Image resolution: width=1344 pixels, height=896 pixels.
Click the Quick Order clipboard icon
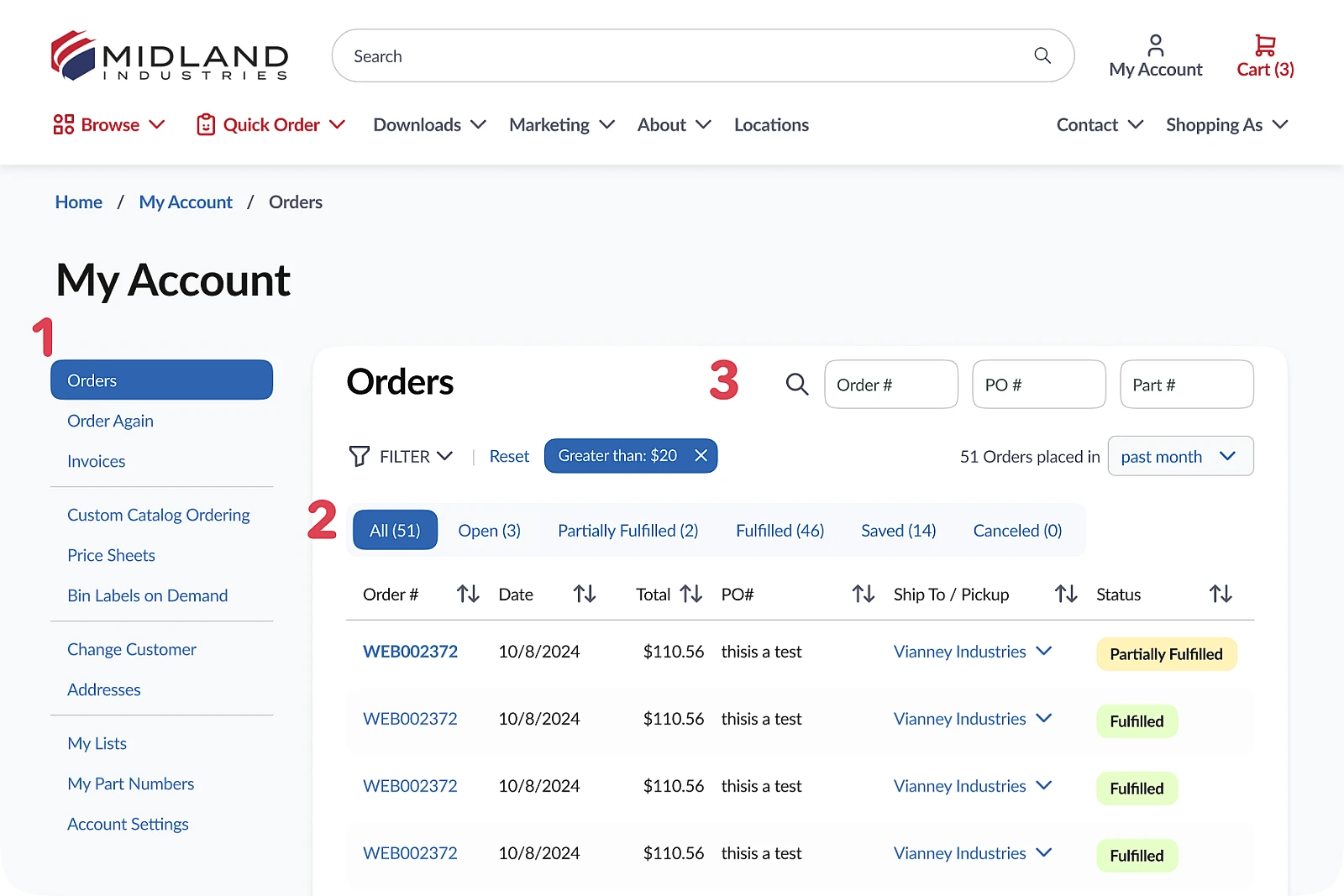coord(204,123)
